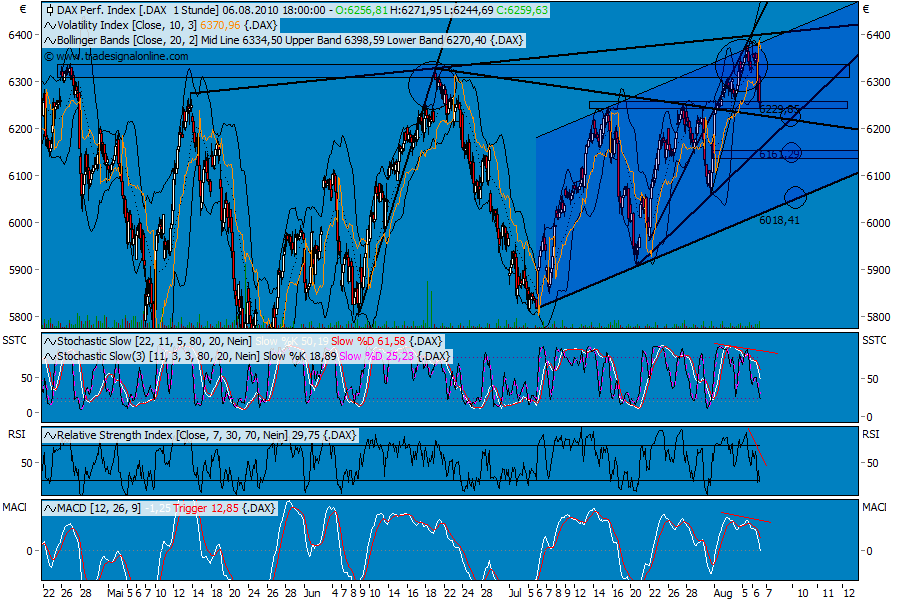Click the RSI panel label on the right side
900x600 pixels.
[x=871, y=435]
